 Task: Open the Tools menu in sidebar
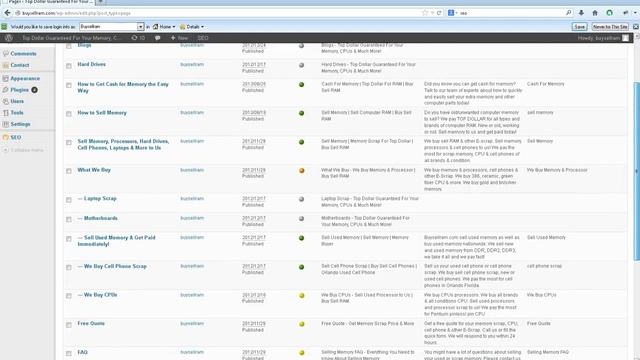17,113
